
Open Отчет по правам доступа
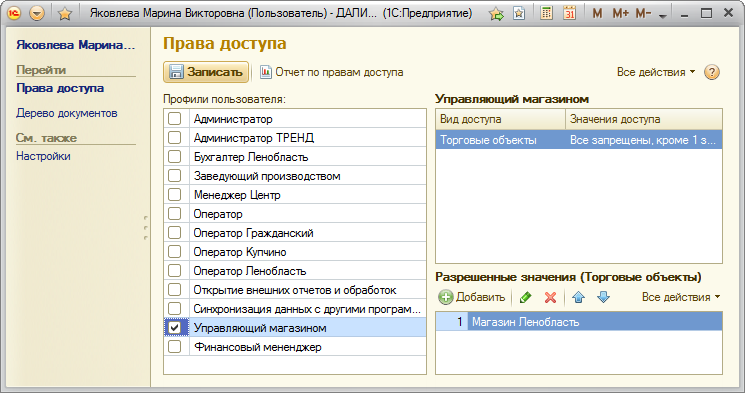click(x=332, y=72)
